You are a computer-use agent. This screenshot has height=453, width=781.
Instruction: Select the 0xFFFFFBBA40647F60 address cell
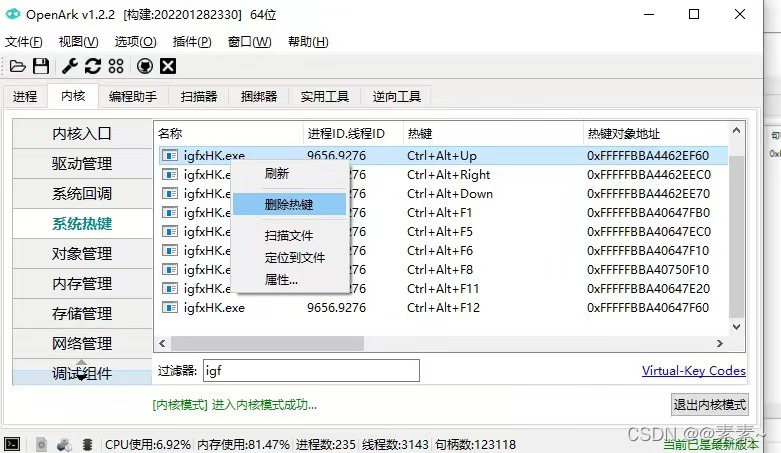(x=648, y=307)
